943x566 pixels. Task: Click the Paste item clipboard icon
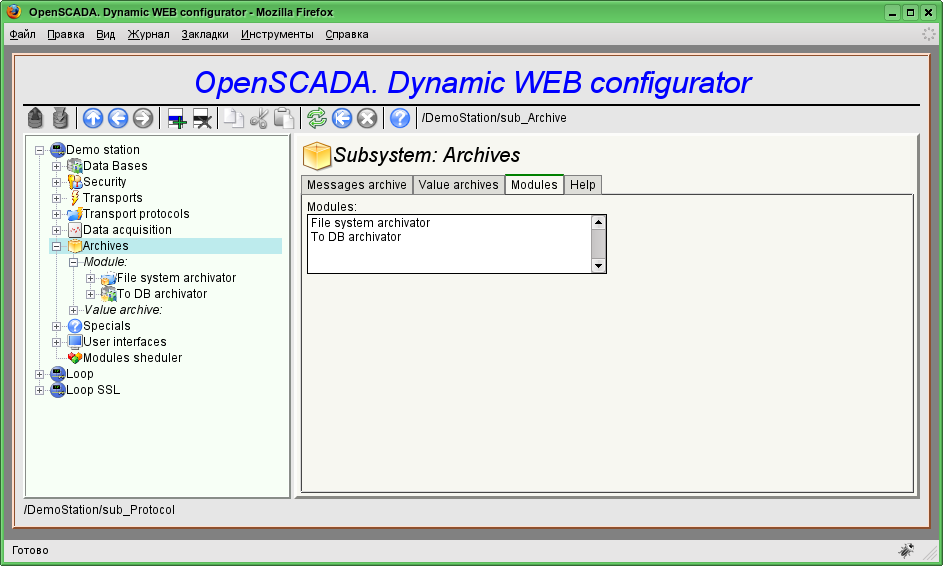click(283, 118)
